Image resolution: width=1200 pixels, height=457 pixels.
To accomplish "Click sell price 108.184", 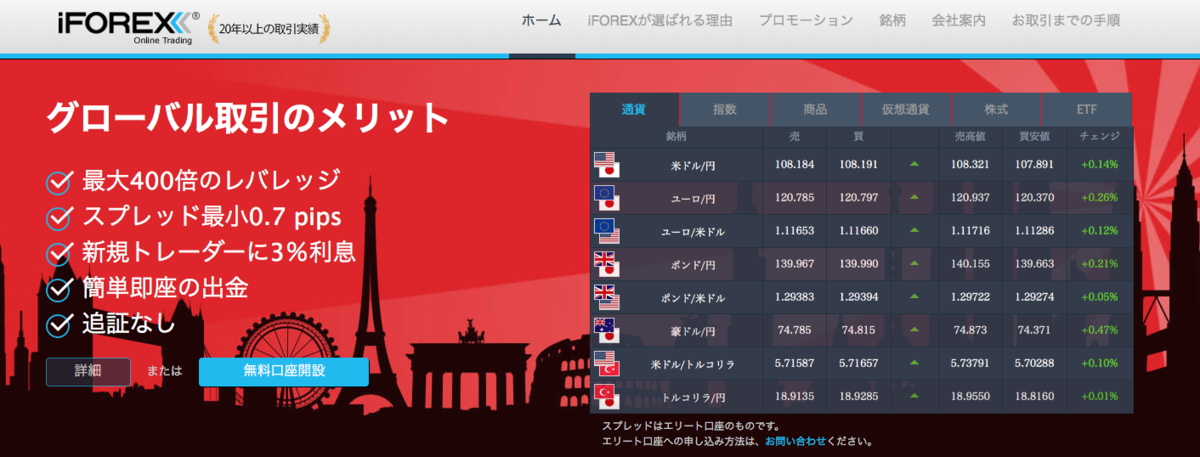I will [794, 164].
